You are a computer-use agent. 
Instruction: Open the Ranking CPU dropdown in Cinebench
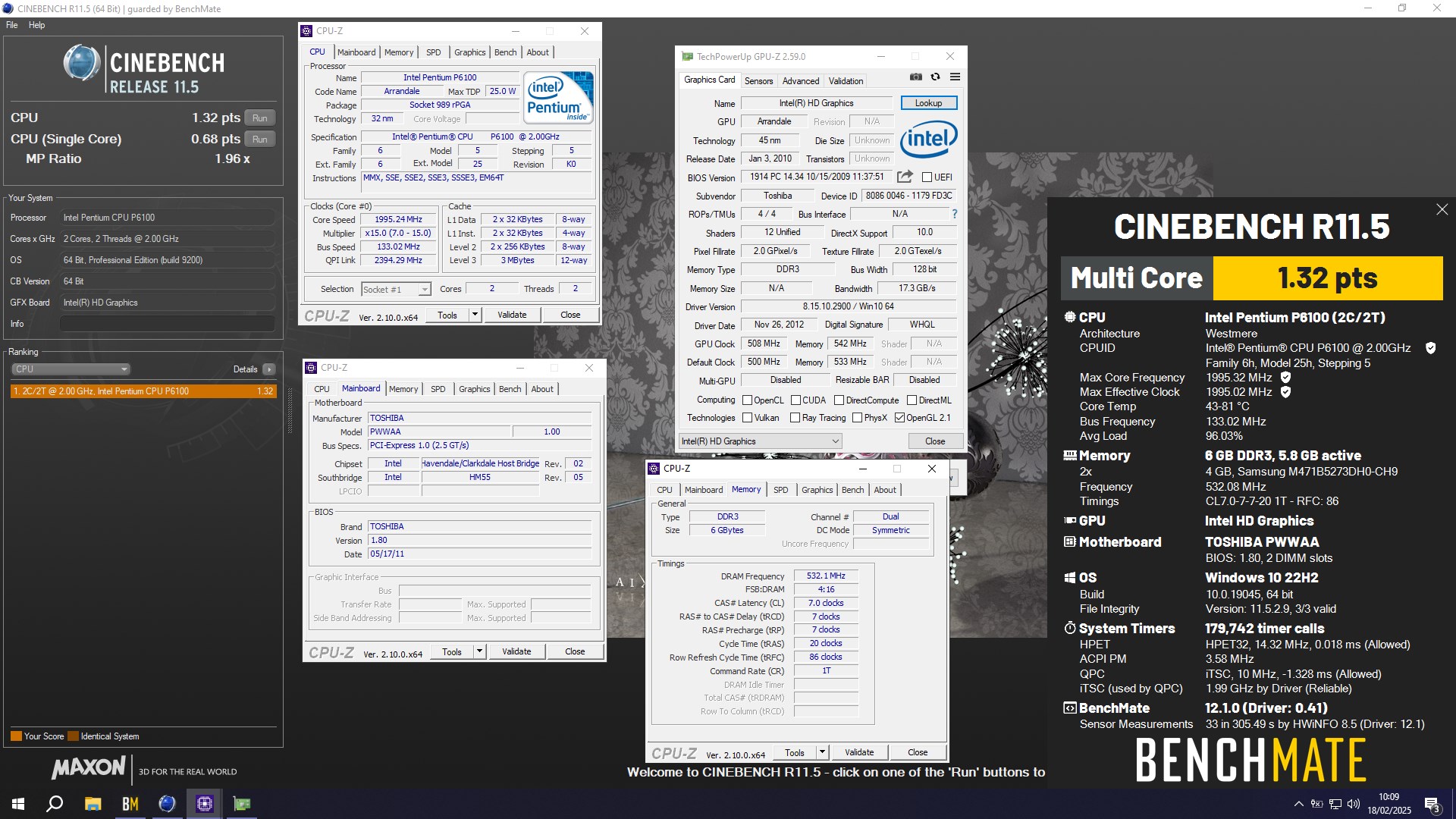(x=71, y=369)
